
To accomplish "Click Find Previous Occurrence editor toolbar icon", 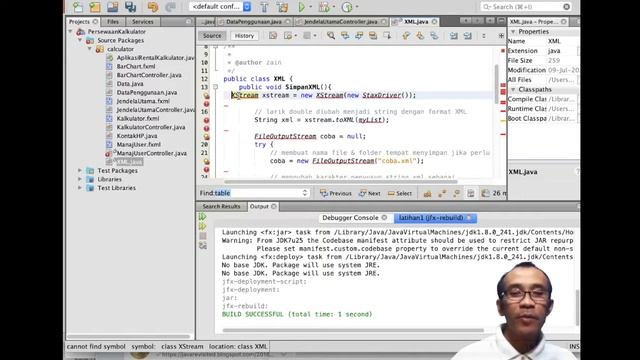I will tap(345, 36).
